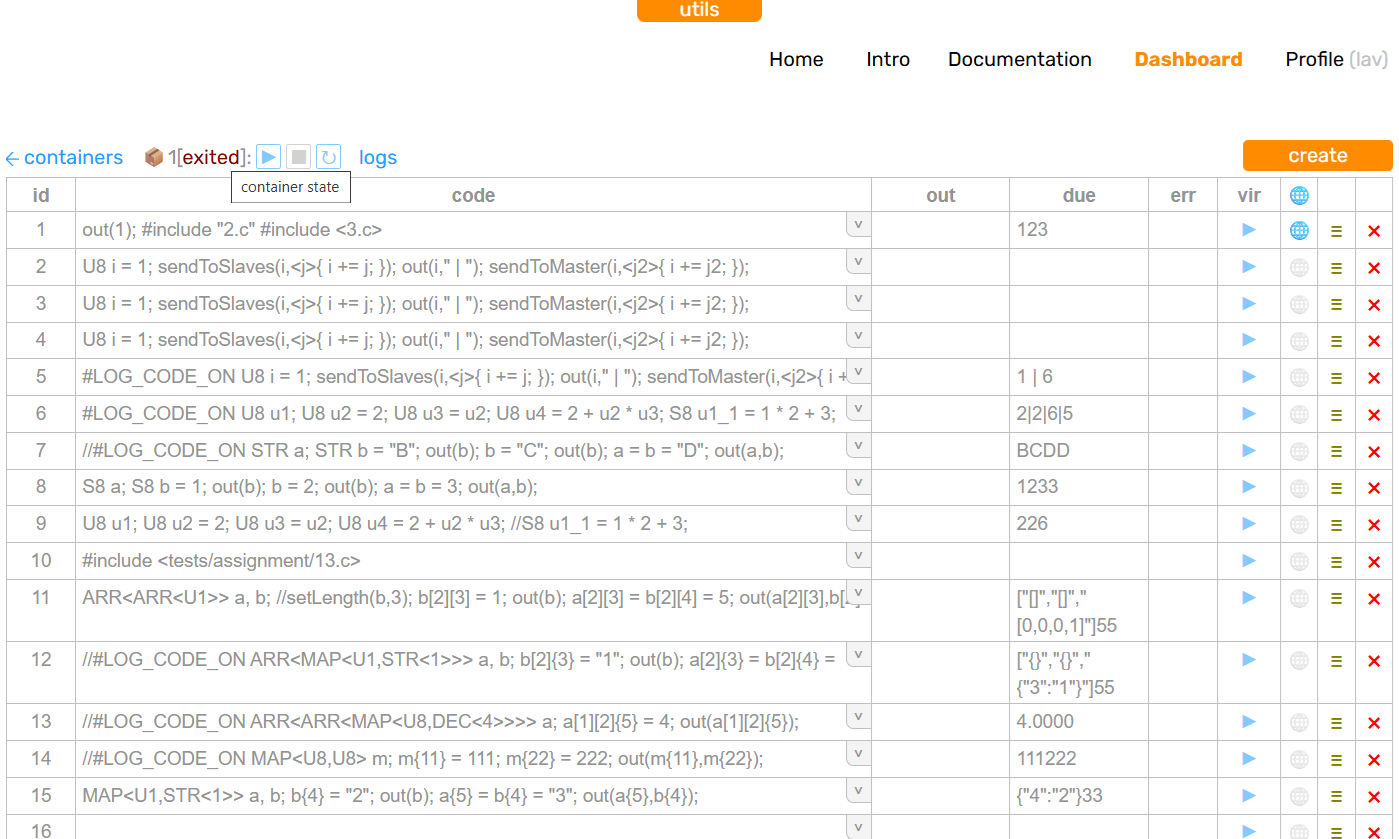1399x839 pixels.
Task: Run row 11 with the play icon
Action: [x=1248, y=598]
